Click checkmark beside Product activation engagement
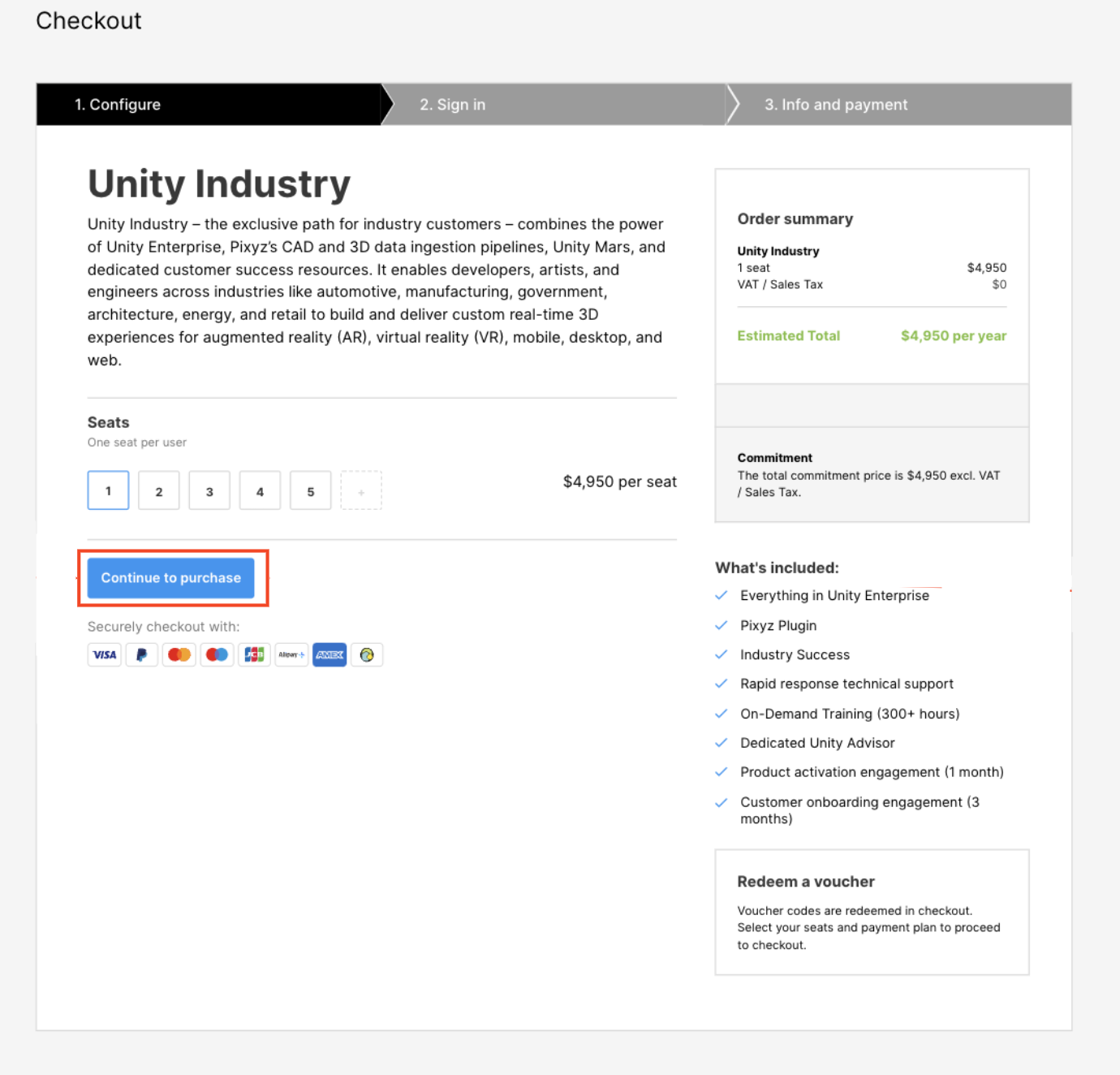 click(x=721, y=772)
